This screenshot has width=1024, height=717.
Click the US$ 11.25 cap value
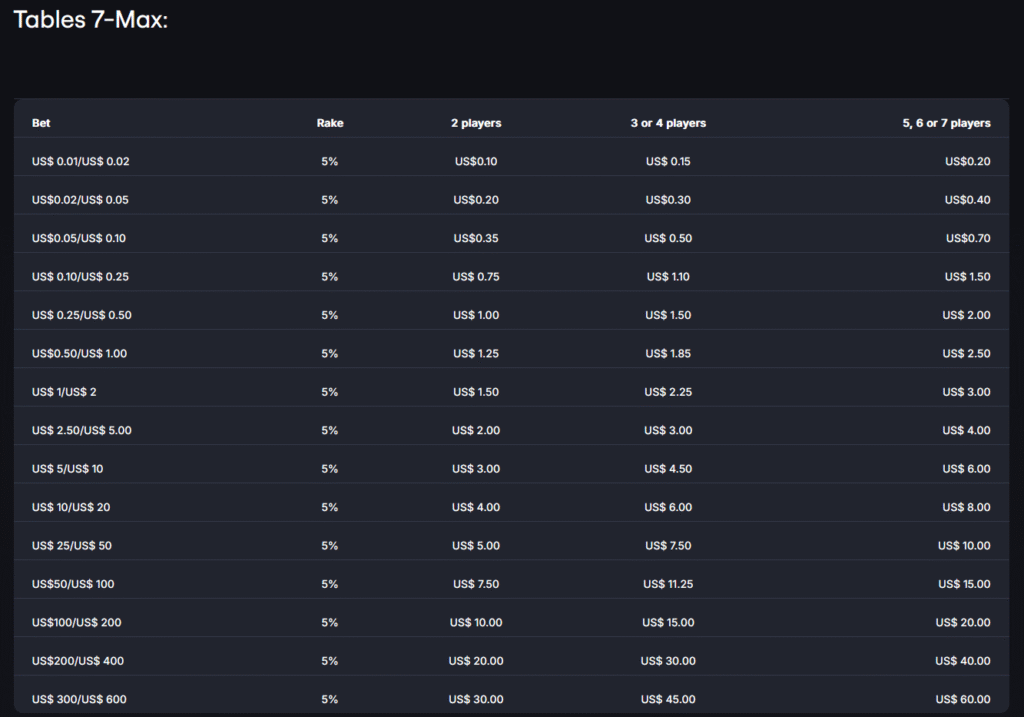coord(668,584)
